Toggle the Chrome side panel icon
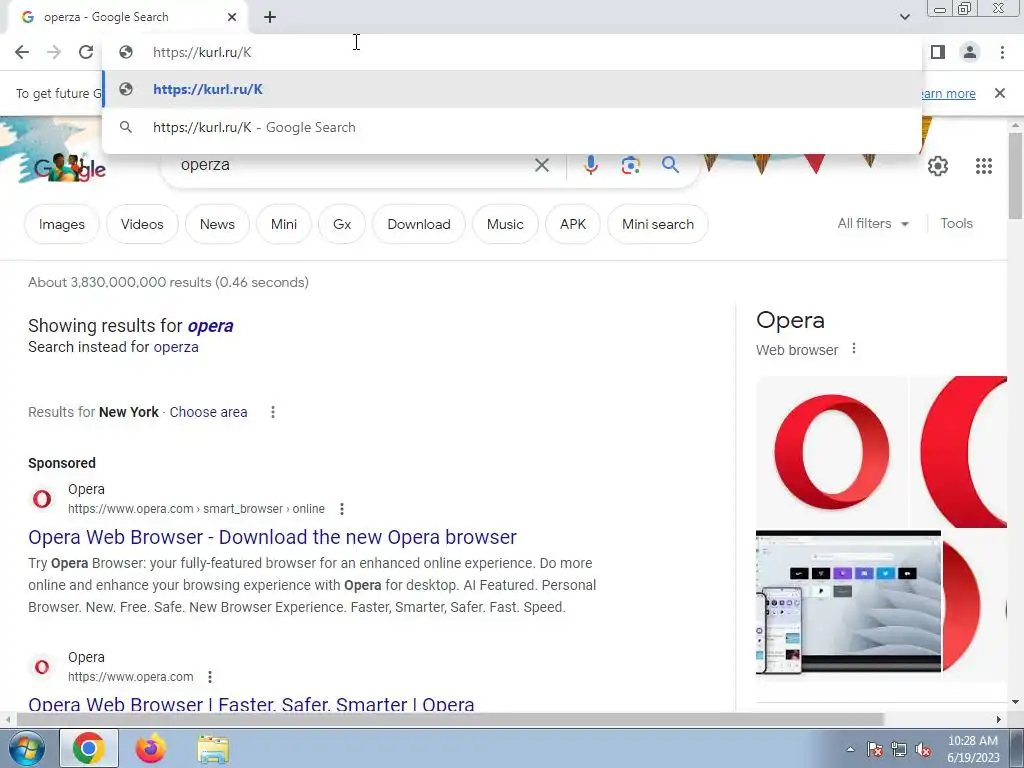This screenshot has height=768, width=1024. pos(938,52)
